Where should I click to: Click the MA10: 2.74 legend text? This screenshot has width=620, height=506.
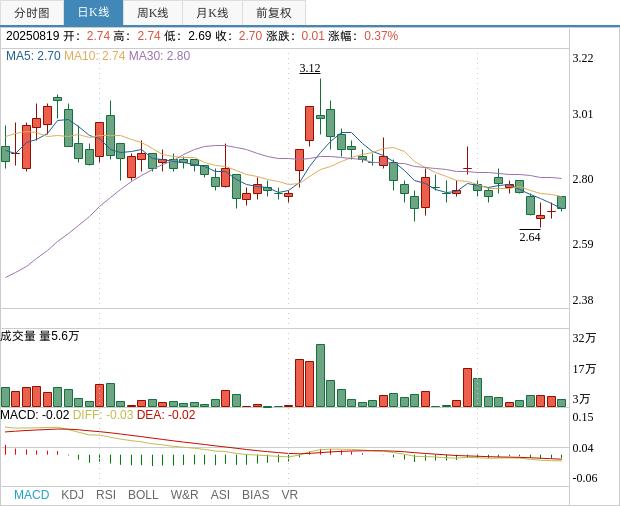click(x=95, y=56)
